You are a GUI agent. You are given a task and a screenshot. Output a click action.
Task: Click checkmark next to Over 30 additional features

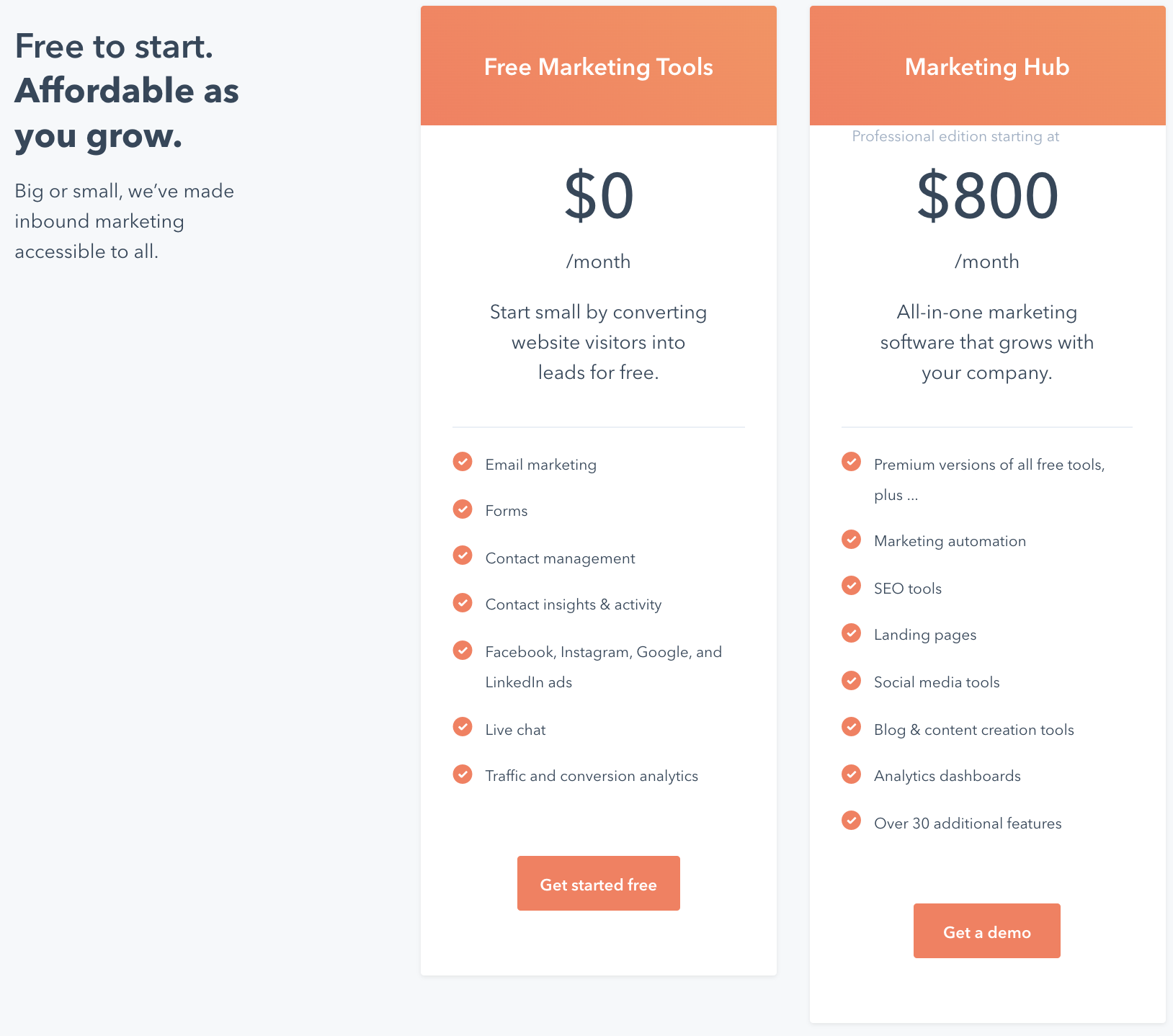click(852, 821)
